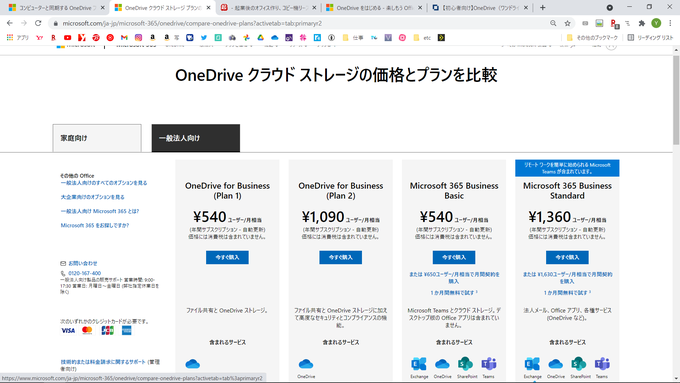Click the address bar URL field

(299, 23)
